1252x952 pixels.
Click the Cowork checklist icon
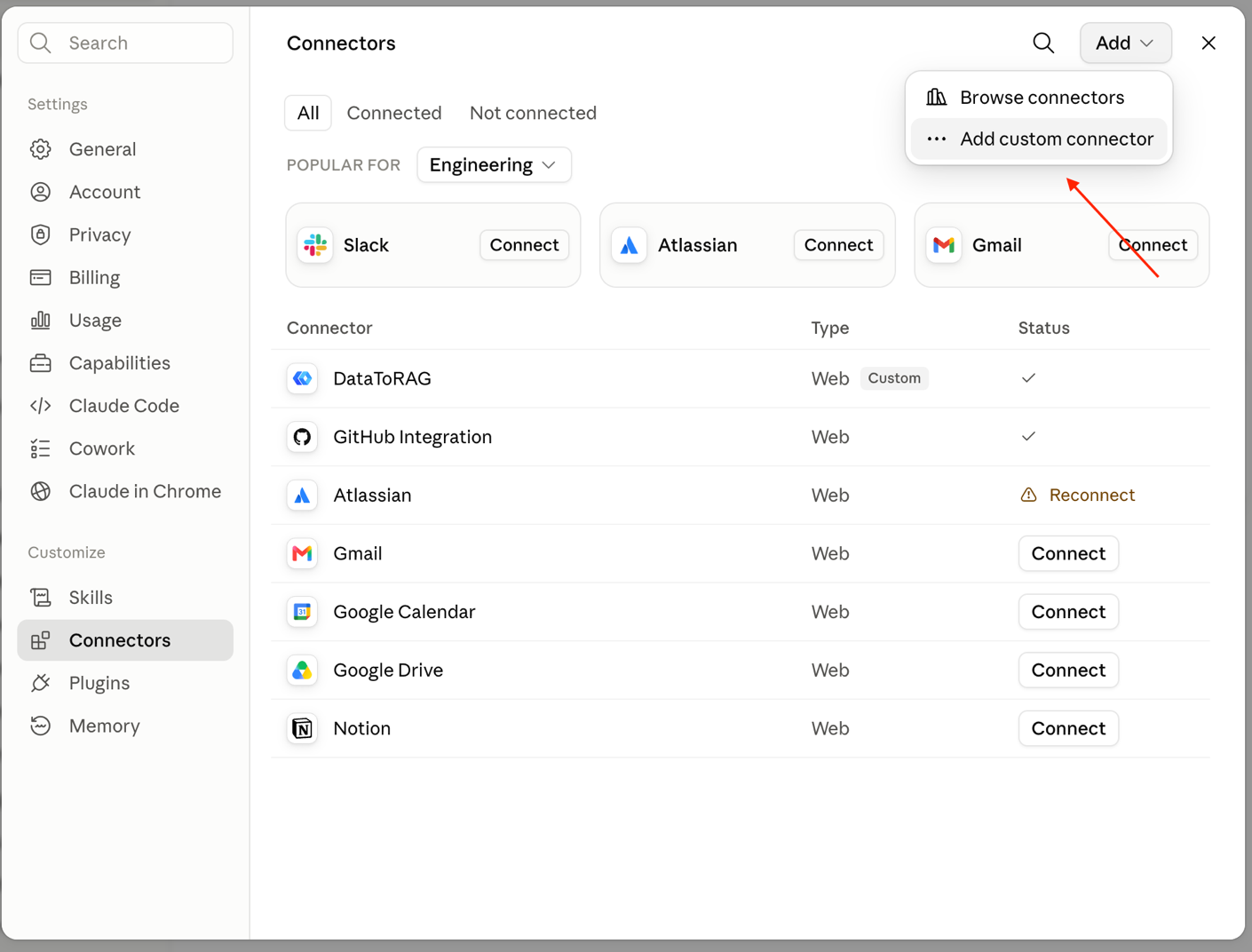pyautogui.click(x=40, y=448)
